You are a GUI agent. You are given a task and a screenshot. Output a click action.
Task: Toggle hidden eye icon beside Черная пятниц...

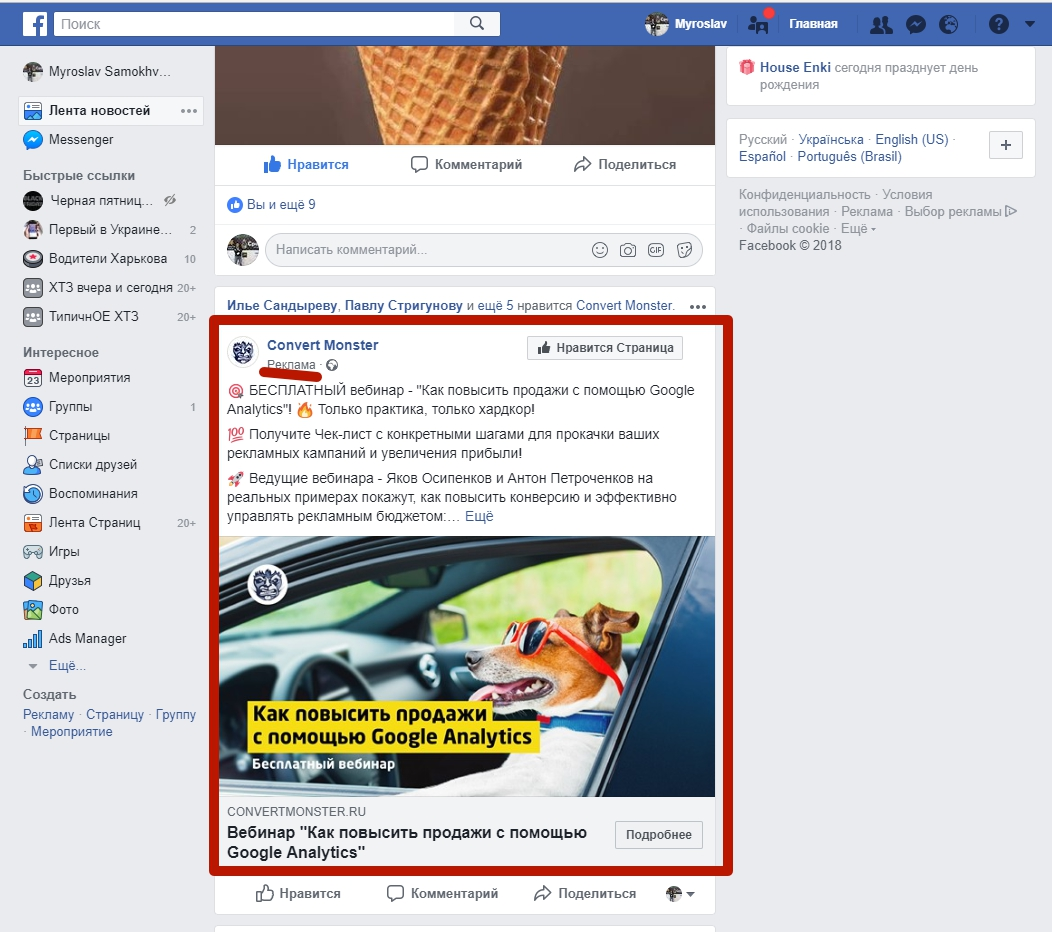(170, 200)
